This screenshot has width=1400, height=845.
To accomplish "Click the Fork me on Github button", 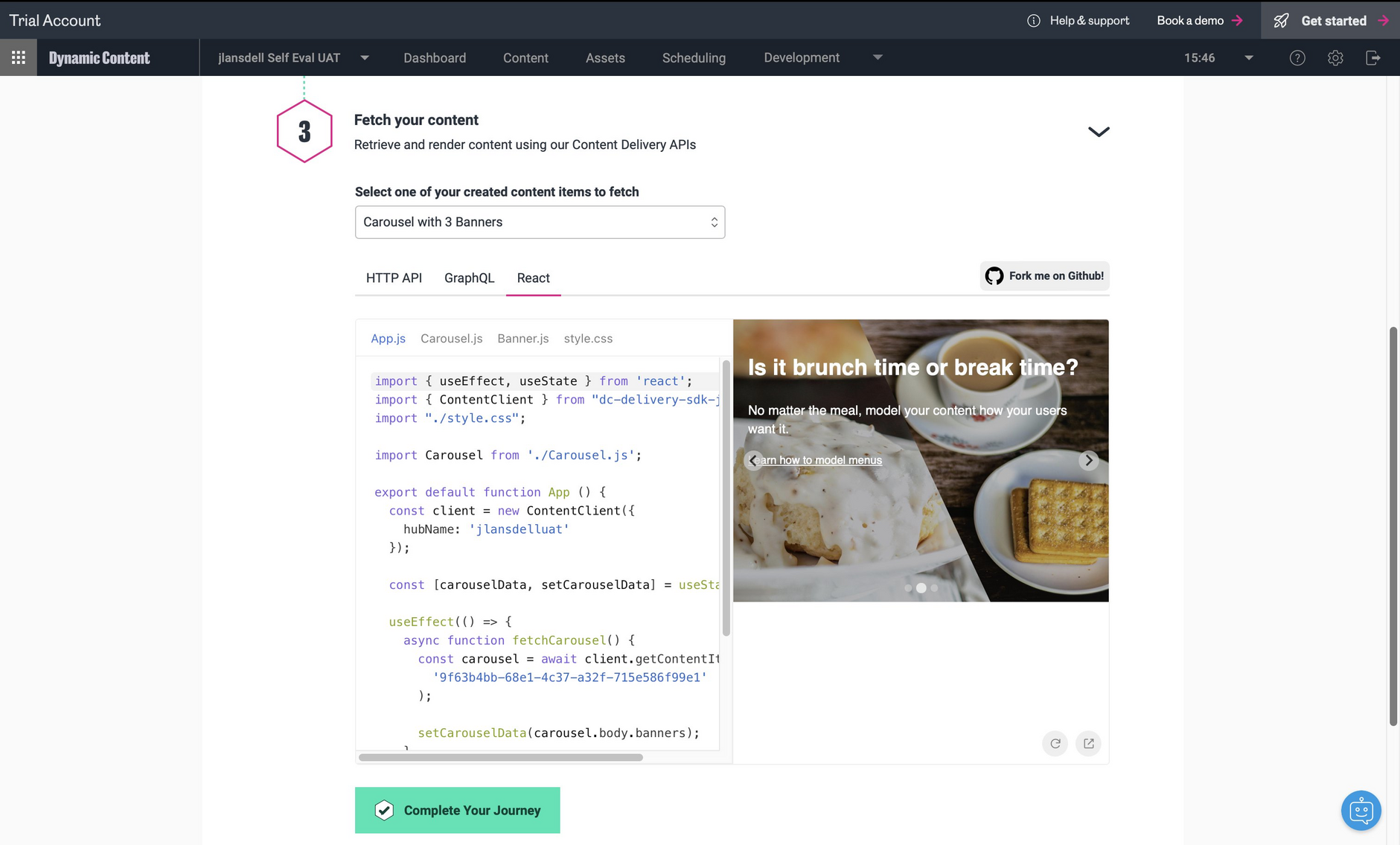I will point(1044,276).
